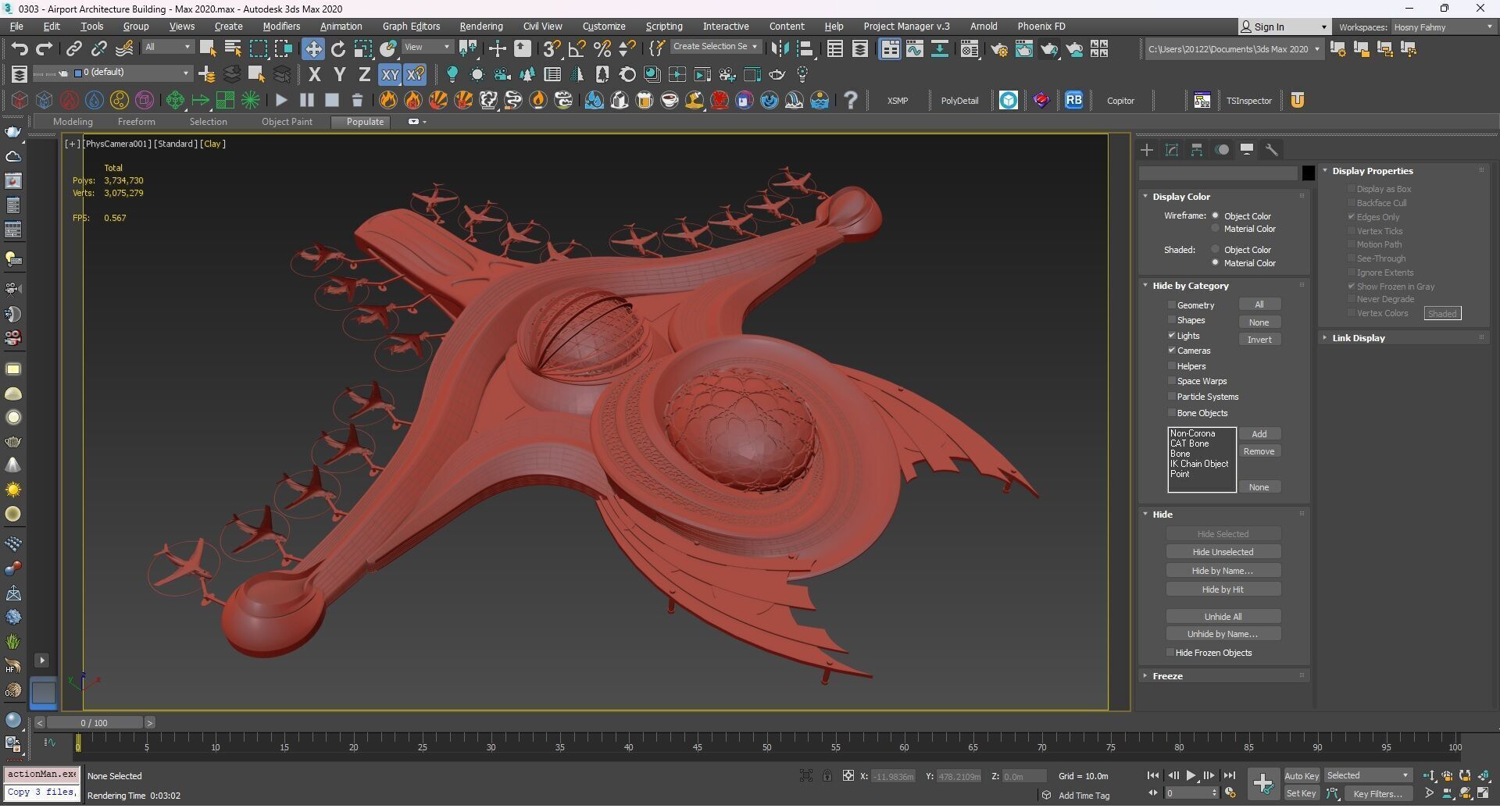This screenshot has width=1500, height=812.
Task: Open the Workspaces Hosny Fahmy dropdown
Action: point(1442,27)
